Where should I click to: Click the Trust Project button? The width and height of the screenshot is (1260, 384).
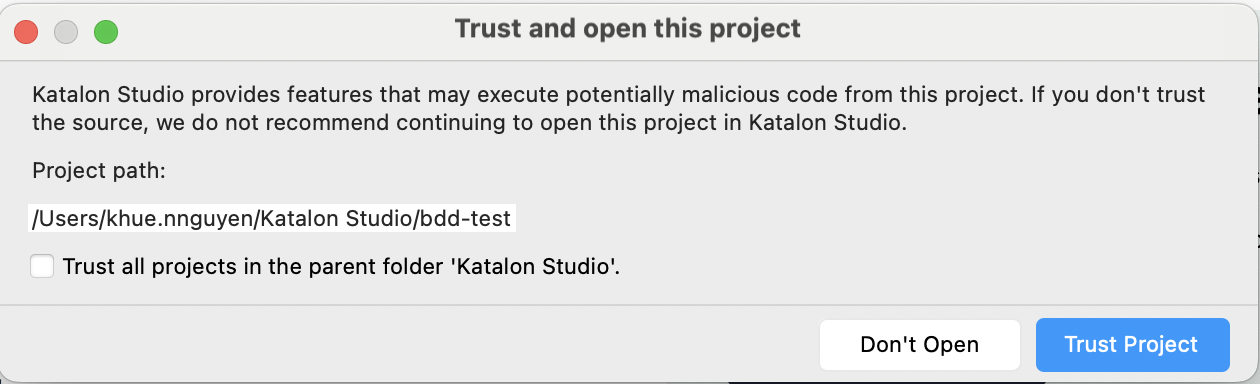[x=1132, y=344]
